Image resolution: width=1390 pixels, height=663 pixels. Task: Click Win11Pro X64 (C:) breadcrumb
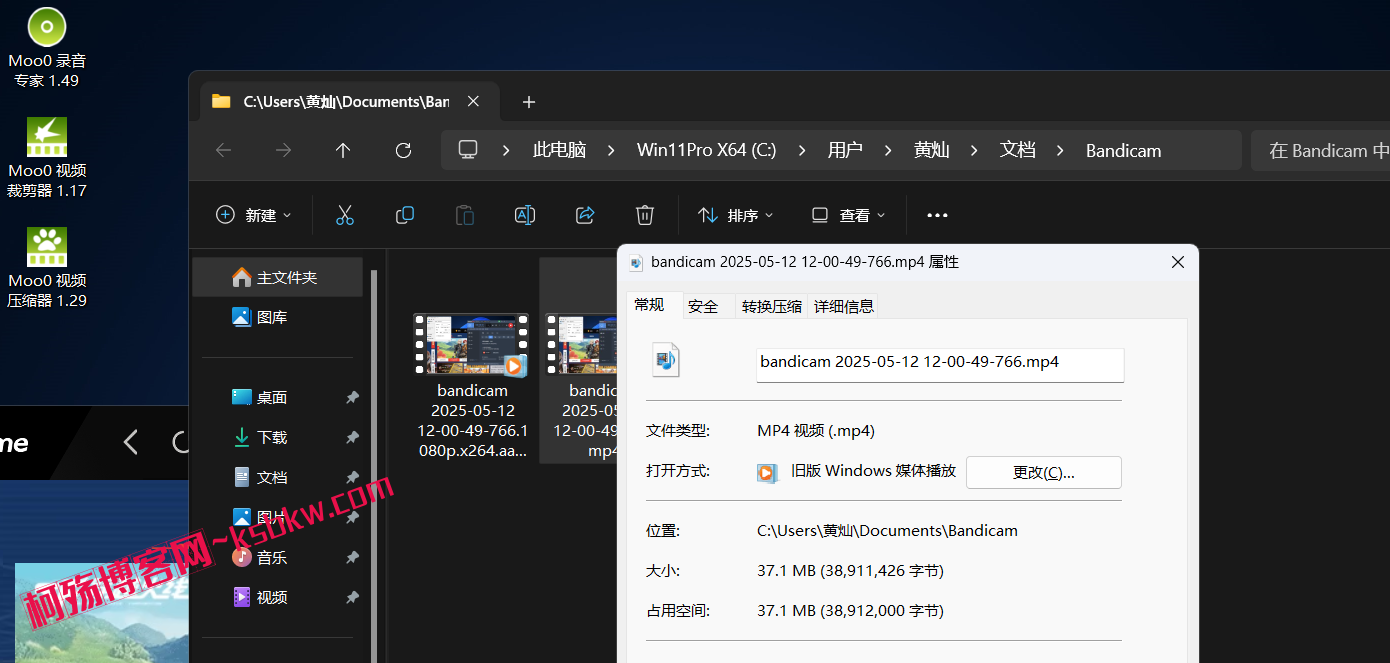point(706,151)
